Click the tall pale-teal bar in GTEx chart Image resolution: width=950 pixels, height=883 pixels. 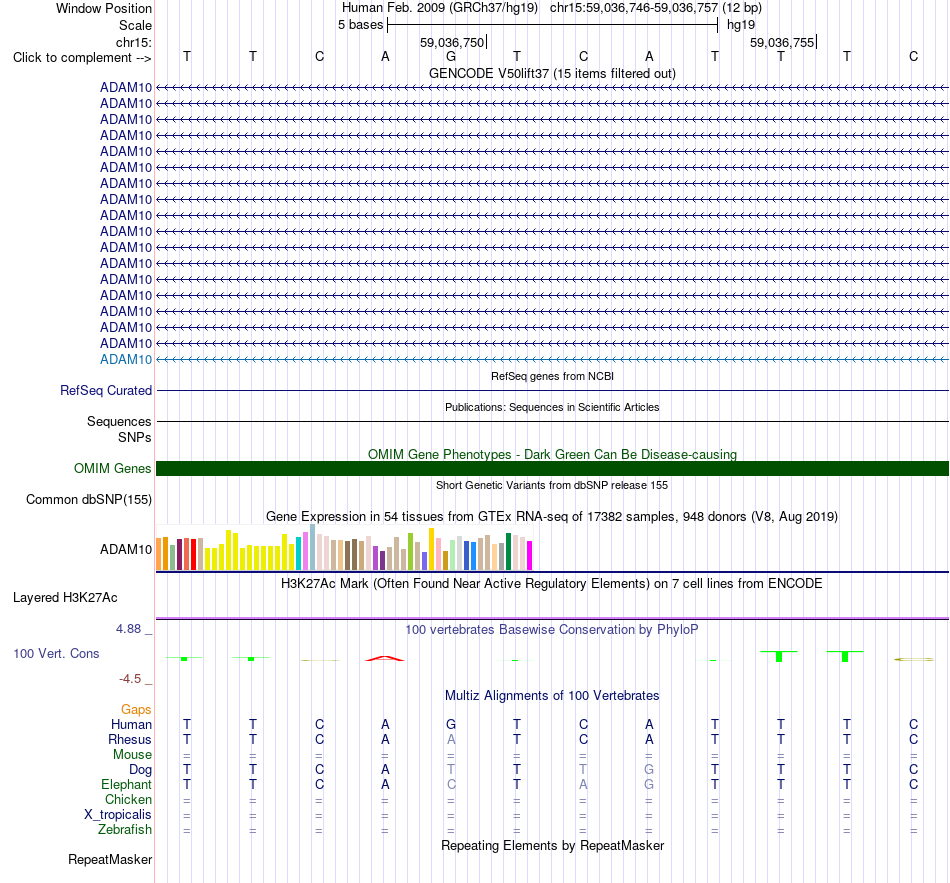313,547
